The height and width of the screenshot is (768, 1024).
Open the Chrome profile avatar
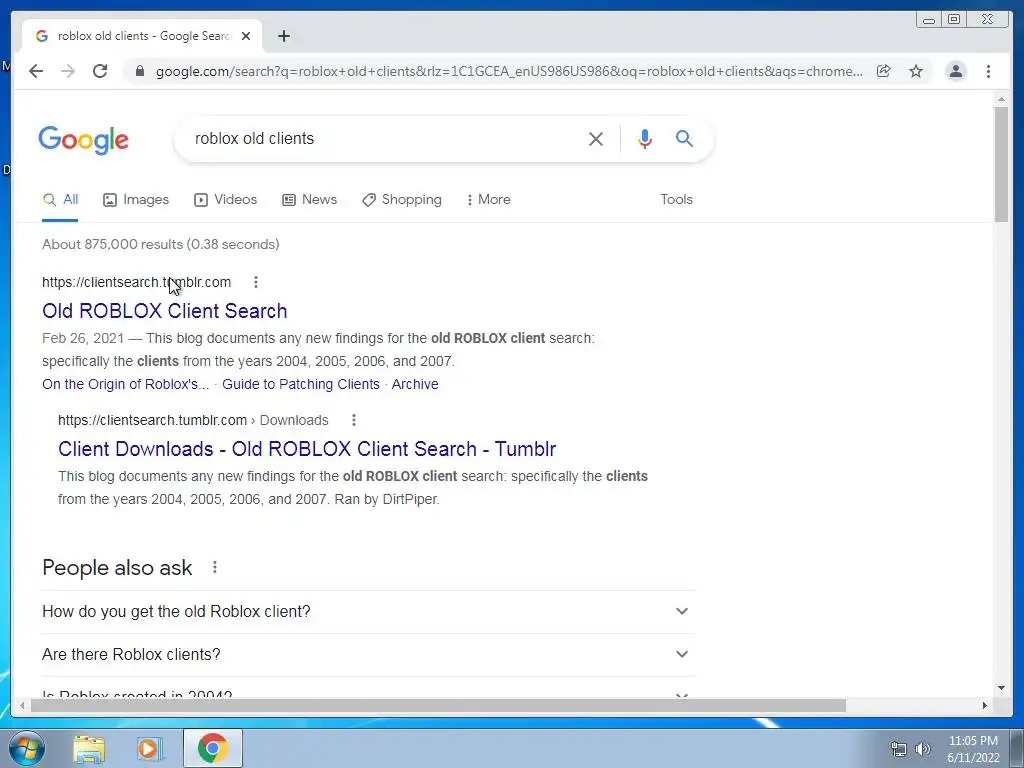955,71
